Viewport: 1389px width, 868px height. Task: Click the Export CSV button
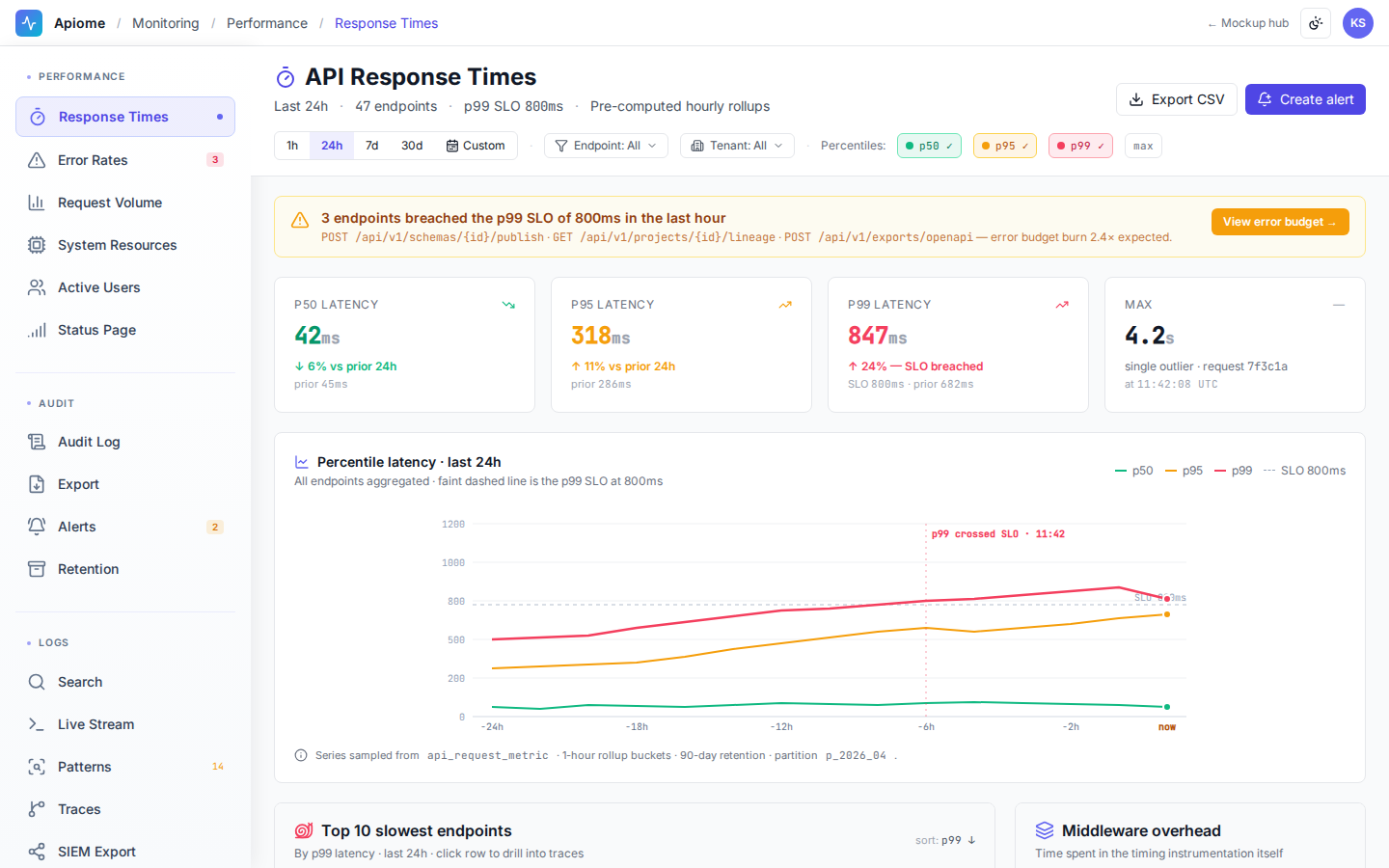tap(1177, 99)
